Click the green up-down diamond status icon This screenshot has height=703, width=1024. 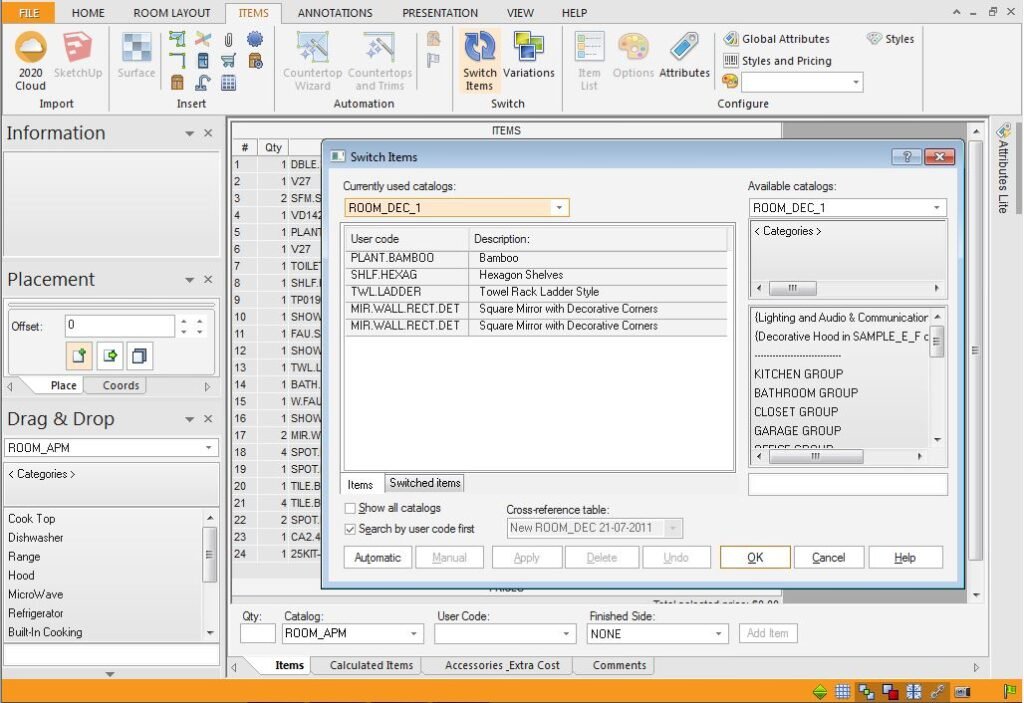820,691
